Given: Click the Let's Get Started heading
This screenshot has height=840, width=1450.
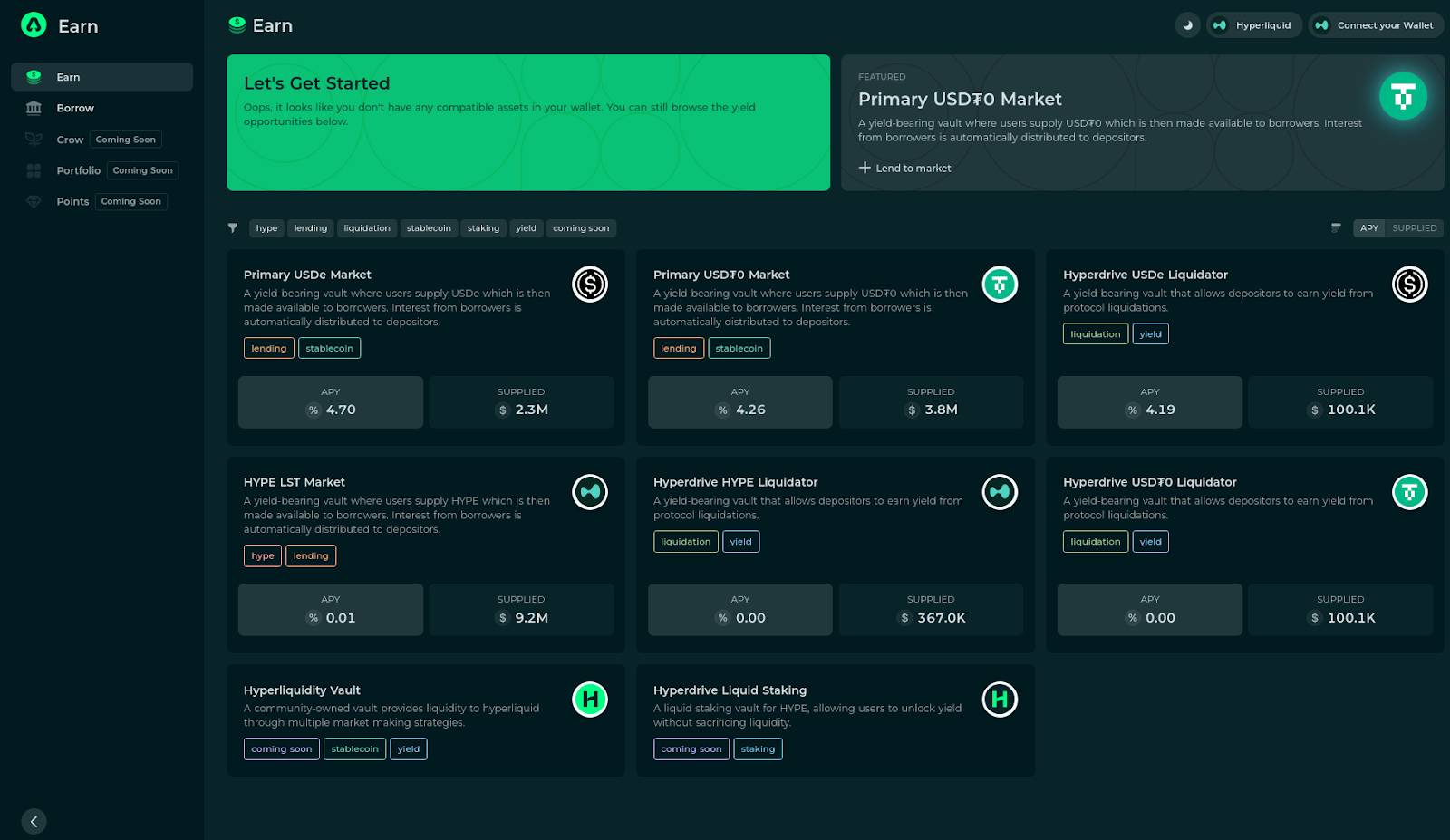Looking at the screenshot, I should 316,83.
